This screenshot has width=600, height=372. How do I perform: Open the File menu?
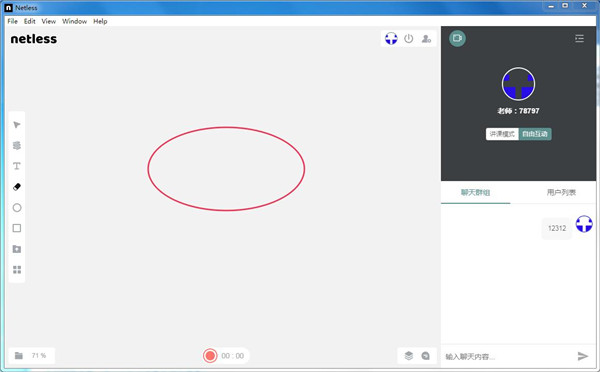pos(13,21)
